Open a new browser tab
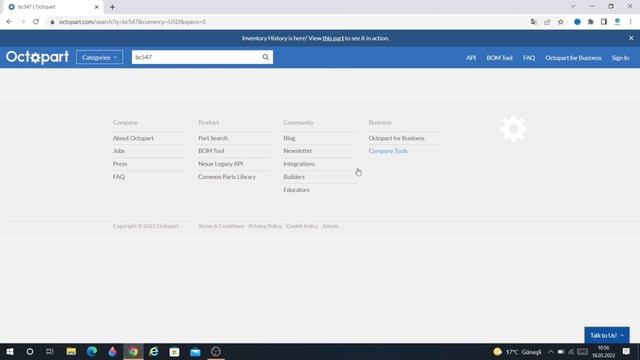 112,7
